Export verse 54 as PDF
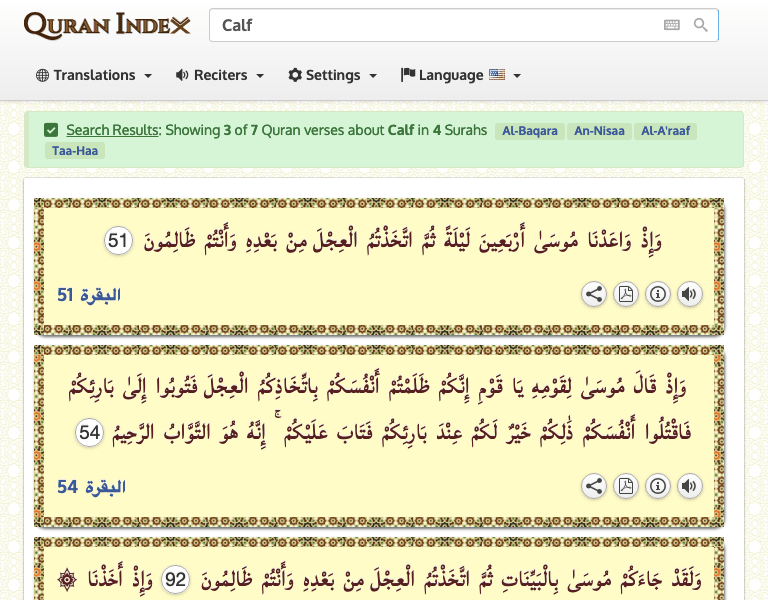The image size is (768, 600). (626, 486)
